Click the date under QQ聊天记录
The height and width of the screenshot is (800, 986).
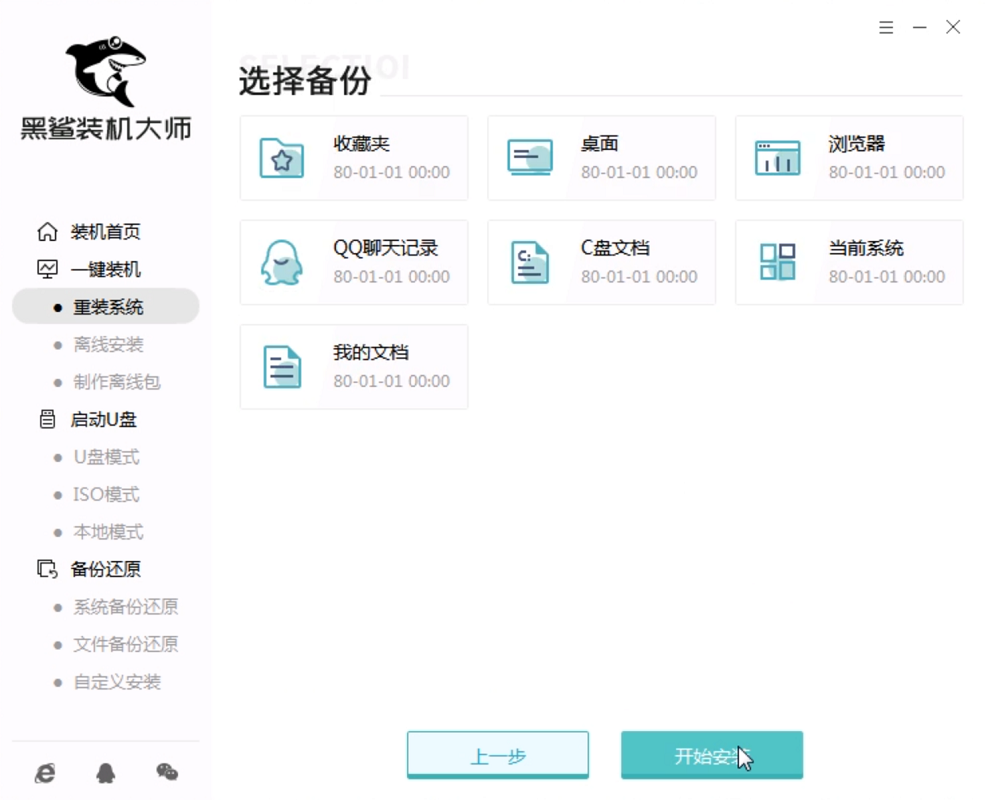392,277
